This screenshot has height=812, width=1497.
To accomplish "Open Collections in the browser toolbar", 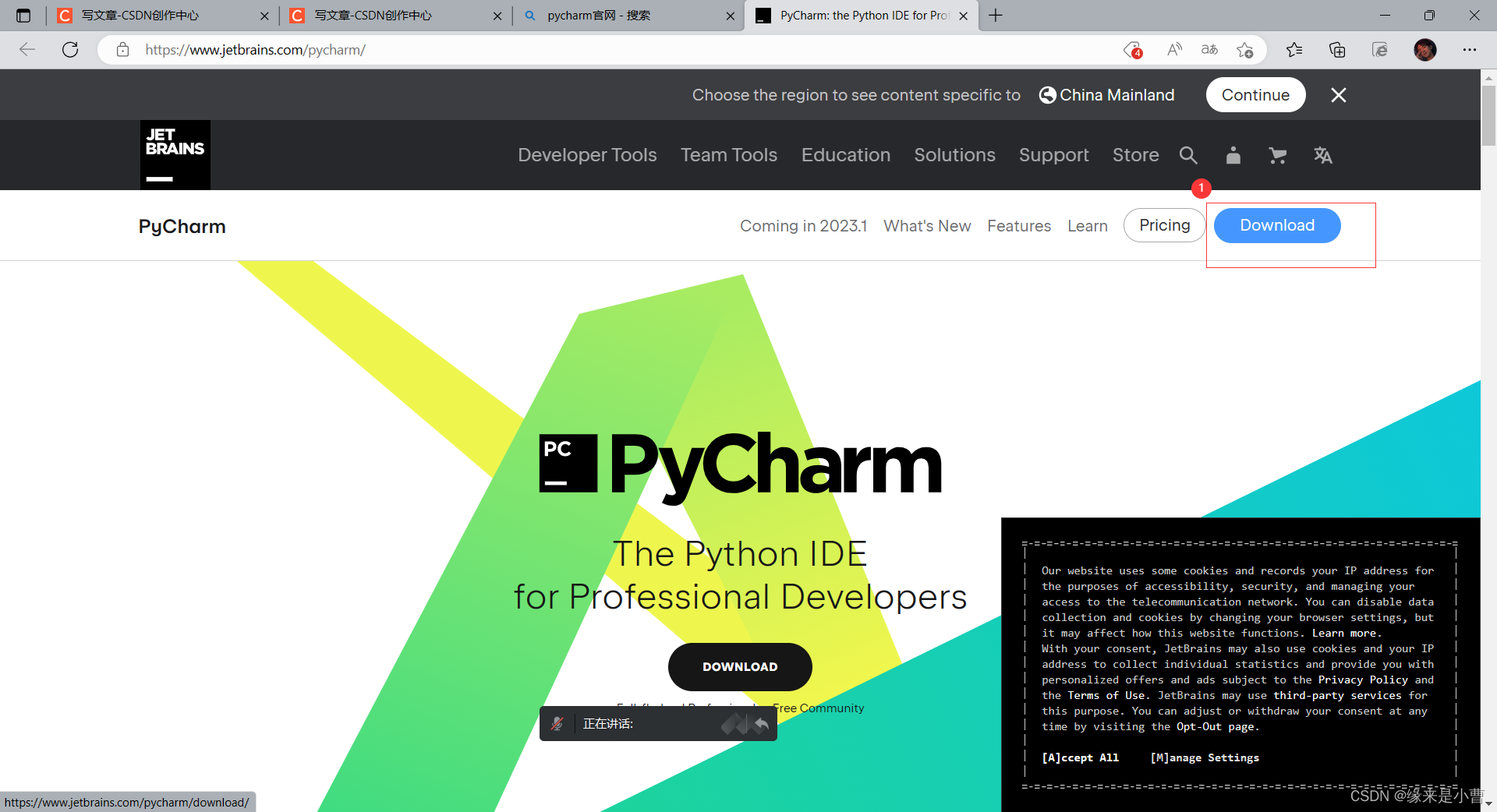I will 1337,49.
